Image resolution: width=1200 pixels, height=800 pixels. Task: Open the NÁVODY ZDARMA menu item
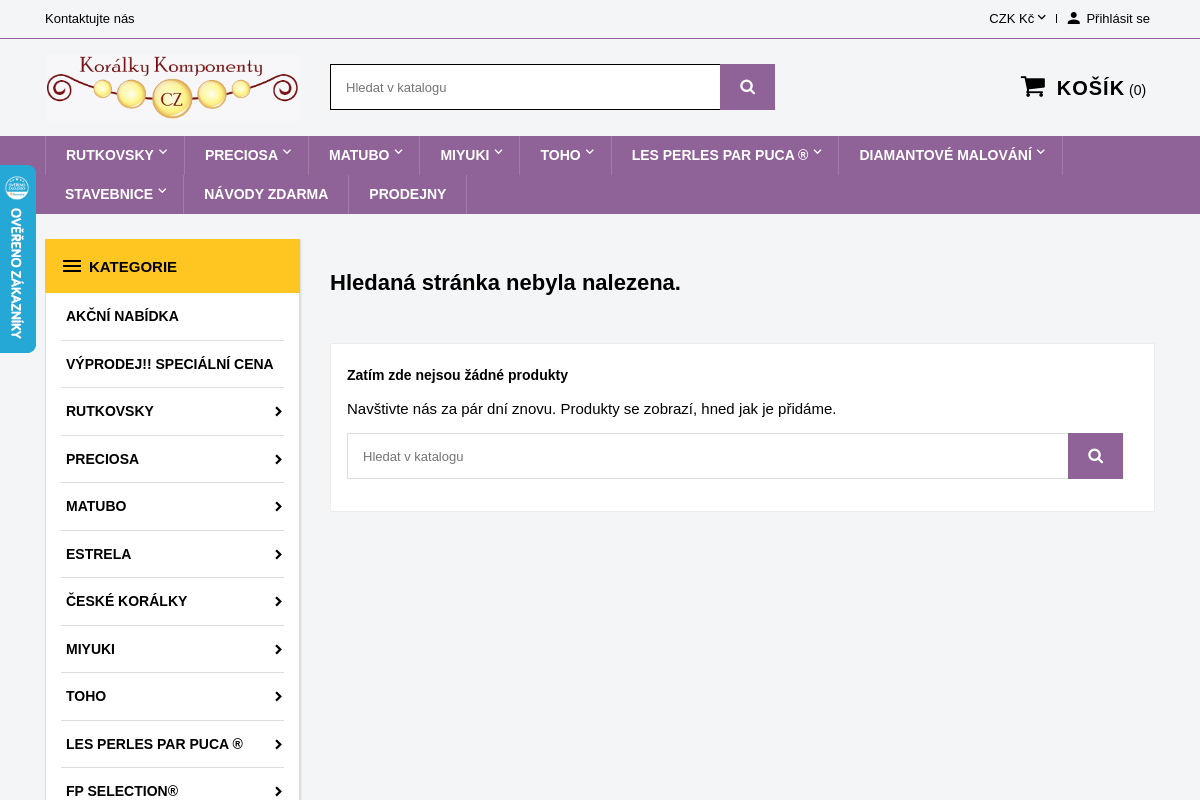266,194
